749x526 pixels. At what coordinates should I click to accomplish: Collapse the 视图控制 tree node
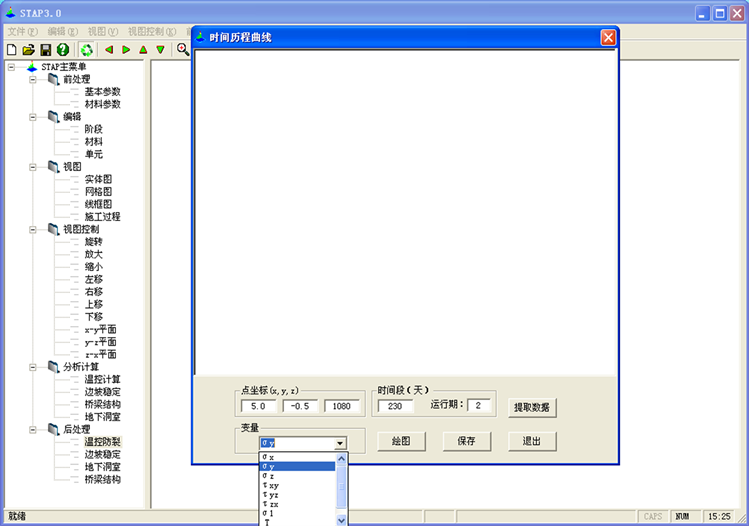[32, 229]
